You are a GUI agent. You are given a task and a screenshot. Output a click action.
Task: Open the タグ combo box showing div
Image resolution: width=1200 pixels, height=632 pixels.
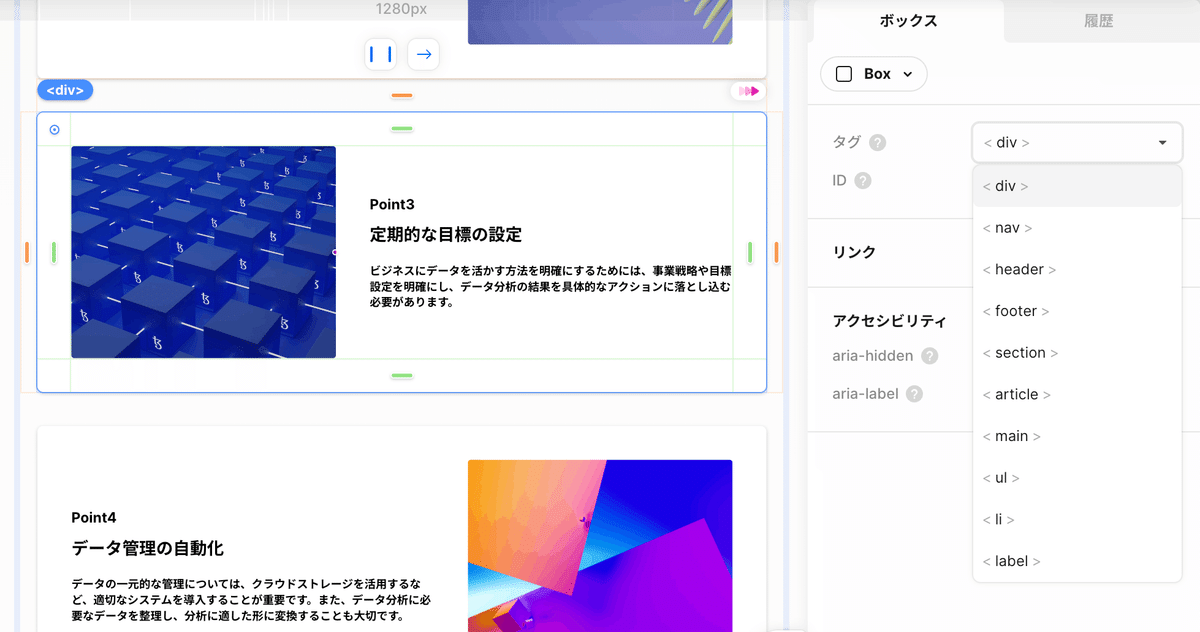point(1077,143)
